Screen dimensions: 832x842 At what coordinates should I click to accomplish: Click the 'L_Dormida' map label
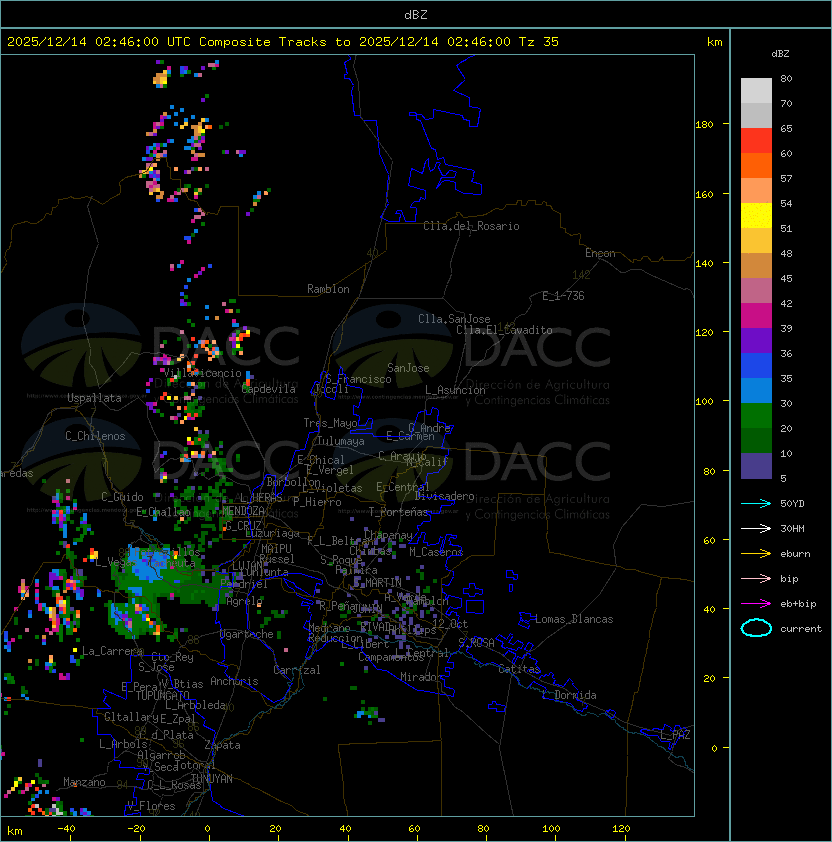click(x=569, y=695)
